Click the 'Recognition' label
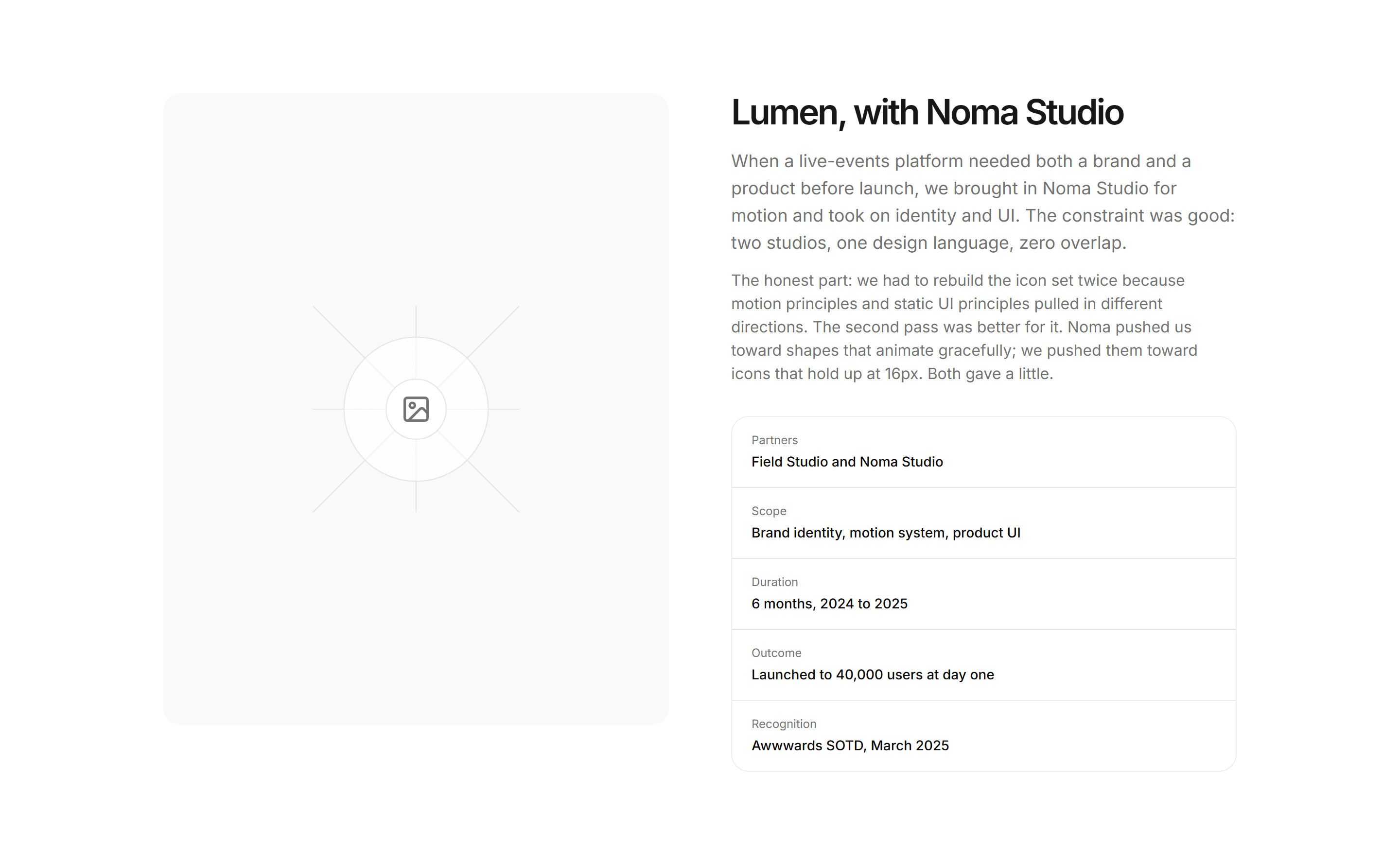The height and width of the screenshot is (865, 1400). [783, 724]
